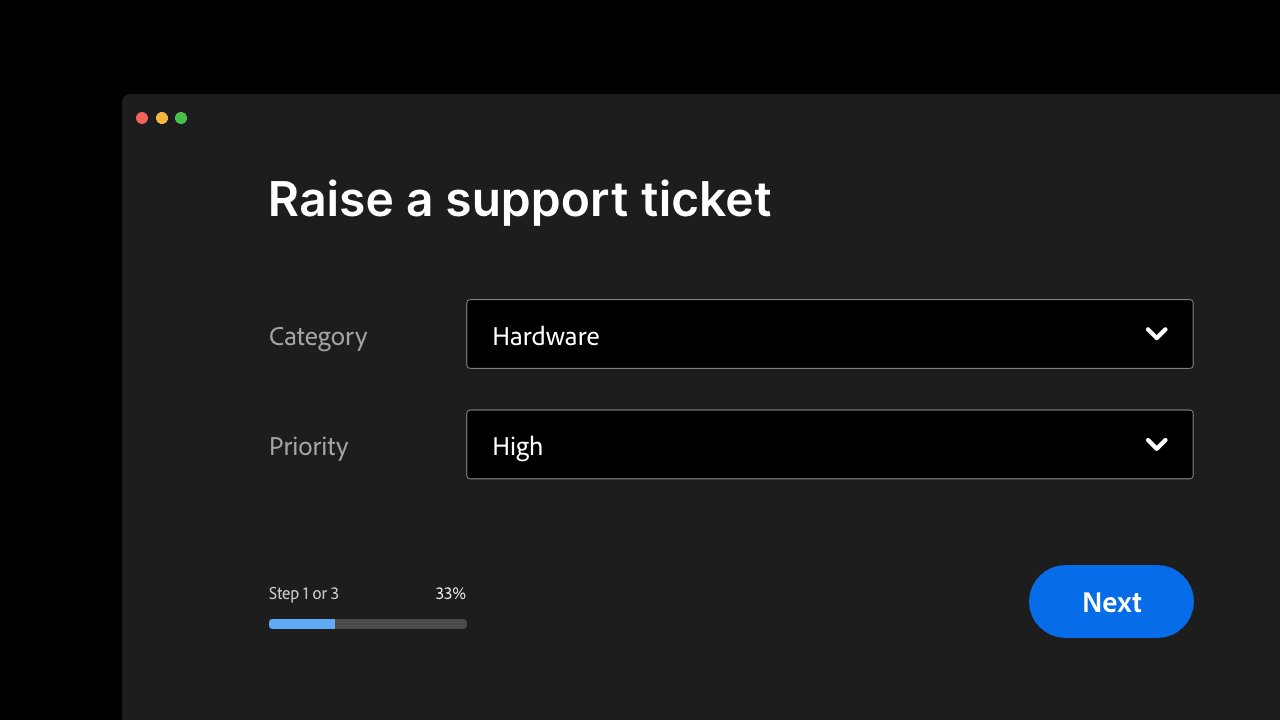The height and width of the screenshot is (720, 1280).
Task: Open the Category combo box showing Hardware
Action: point(830,334)
